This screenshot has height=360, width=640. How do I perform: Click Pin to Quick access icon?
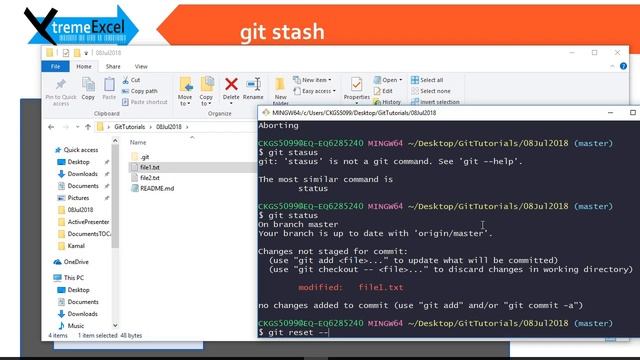pyautogui.click(x=61, y=84)
